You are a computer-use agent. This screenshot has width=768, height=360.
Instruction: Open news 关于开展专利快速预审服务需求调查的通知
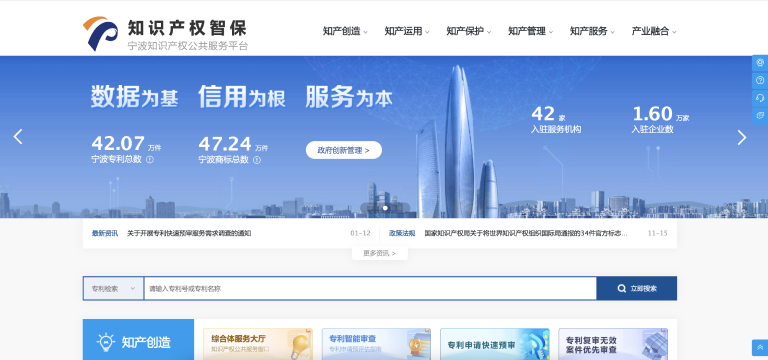point(189,233)
